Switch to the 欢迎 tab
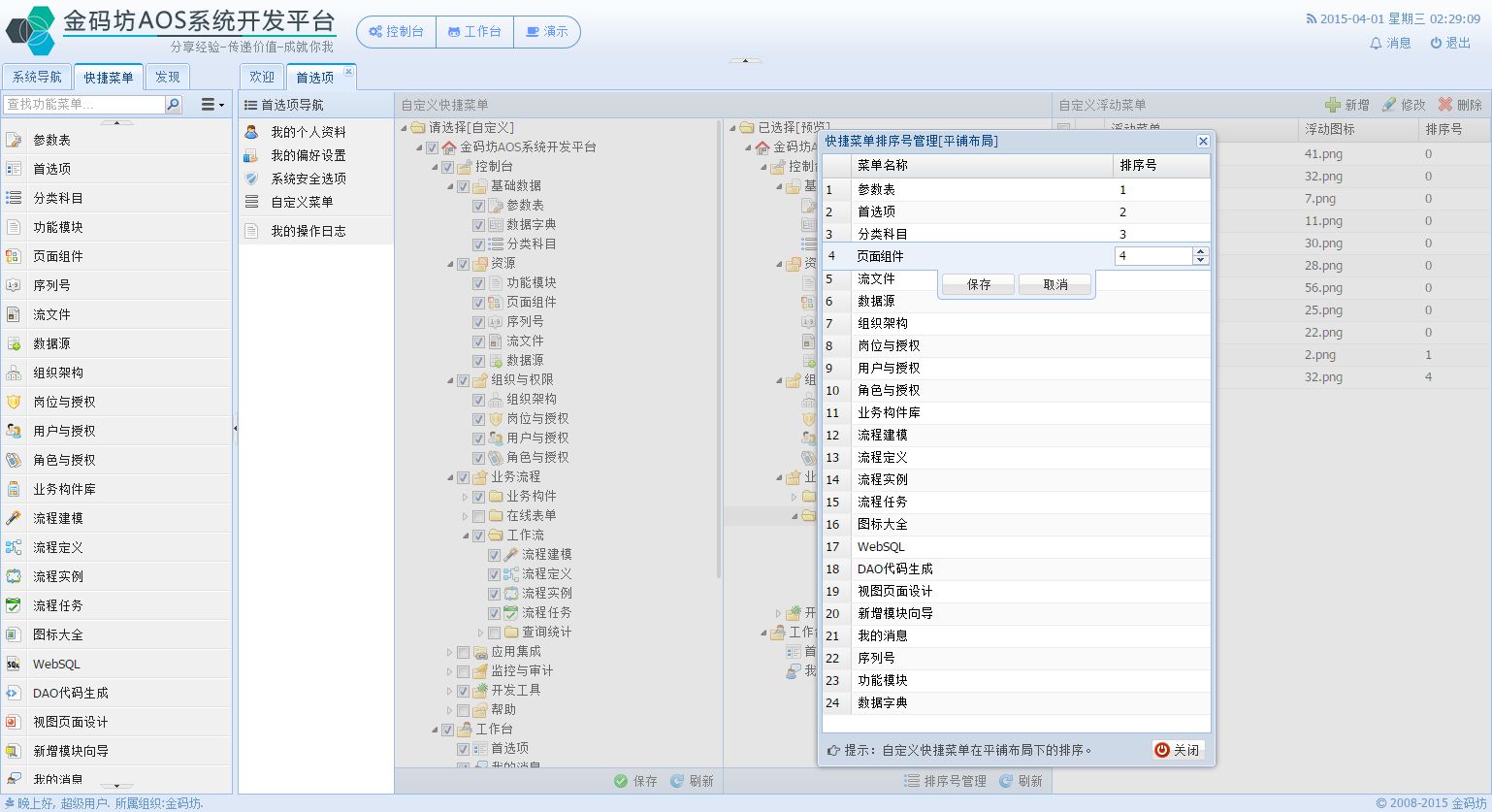Image resolution: width=1492 pixels, height=812 pixels. 262,78
